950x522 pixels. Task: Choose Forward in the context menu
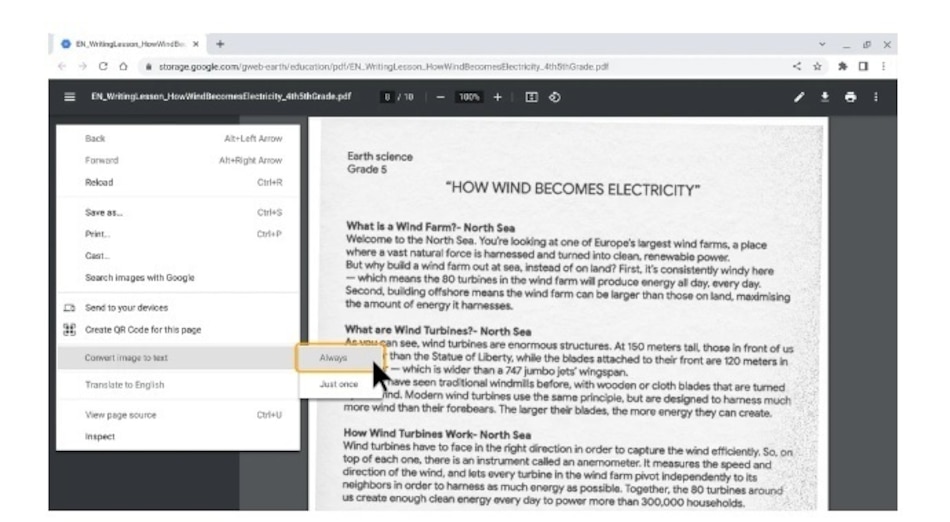(178, 160)
